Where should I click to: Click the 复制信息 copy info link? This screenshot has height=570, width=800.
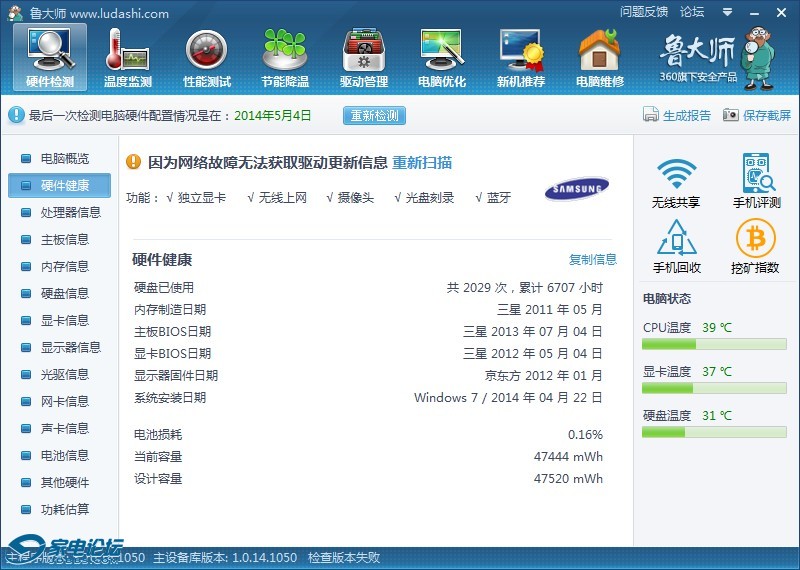[593, 260]
